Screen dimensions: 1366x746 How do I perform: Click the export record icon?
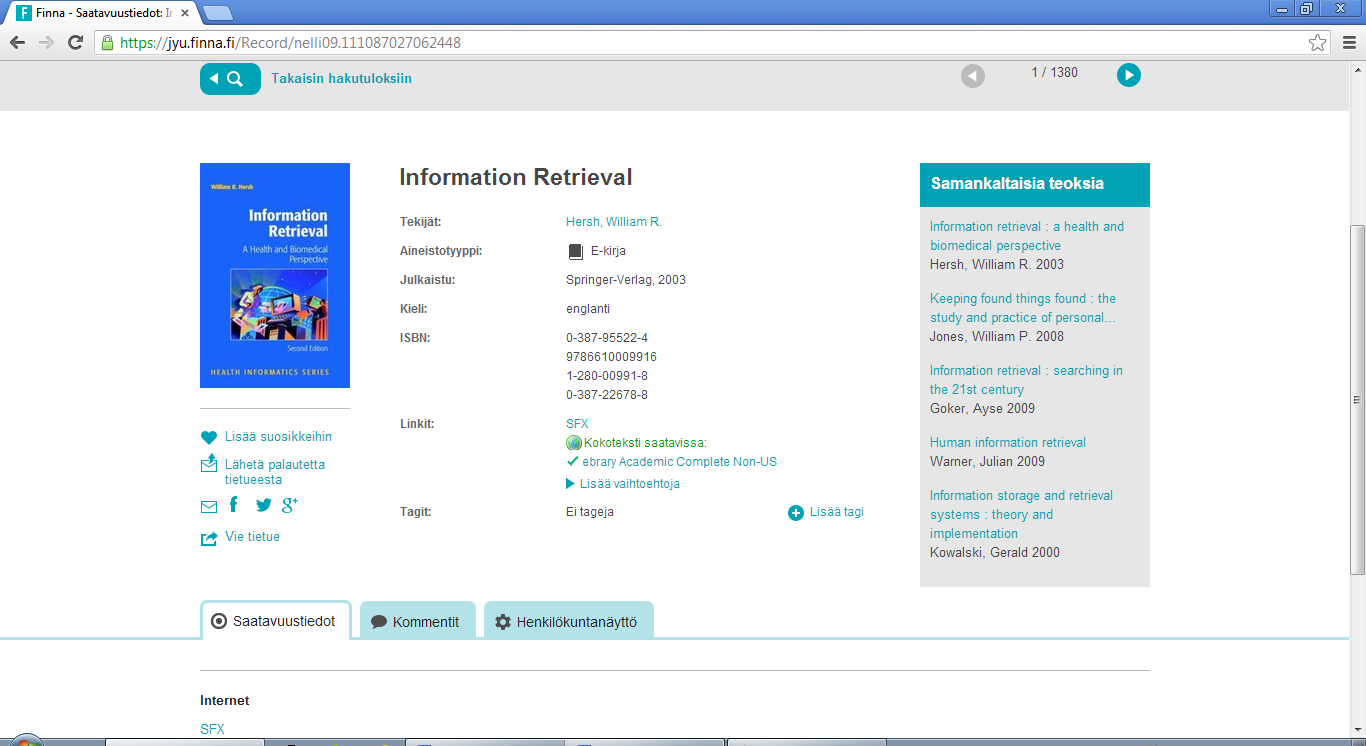pos(209,538)
